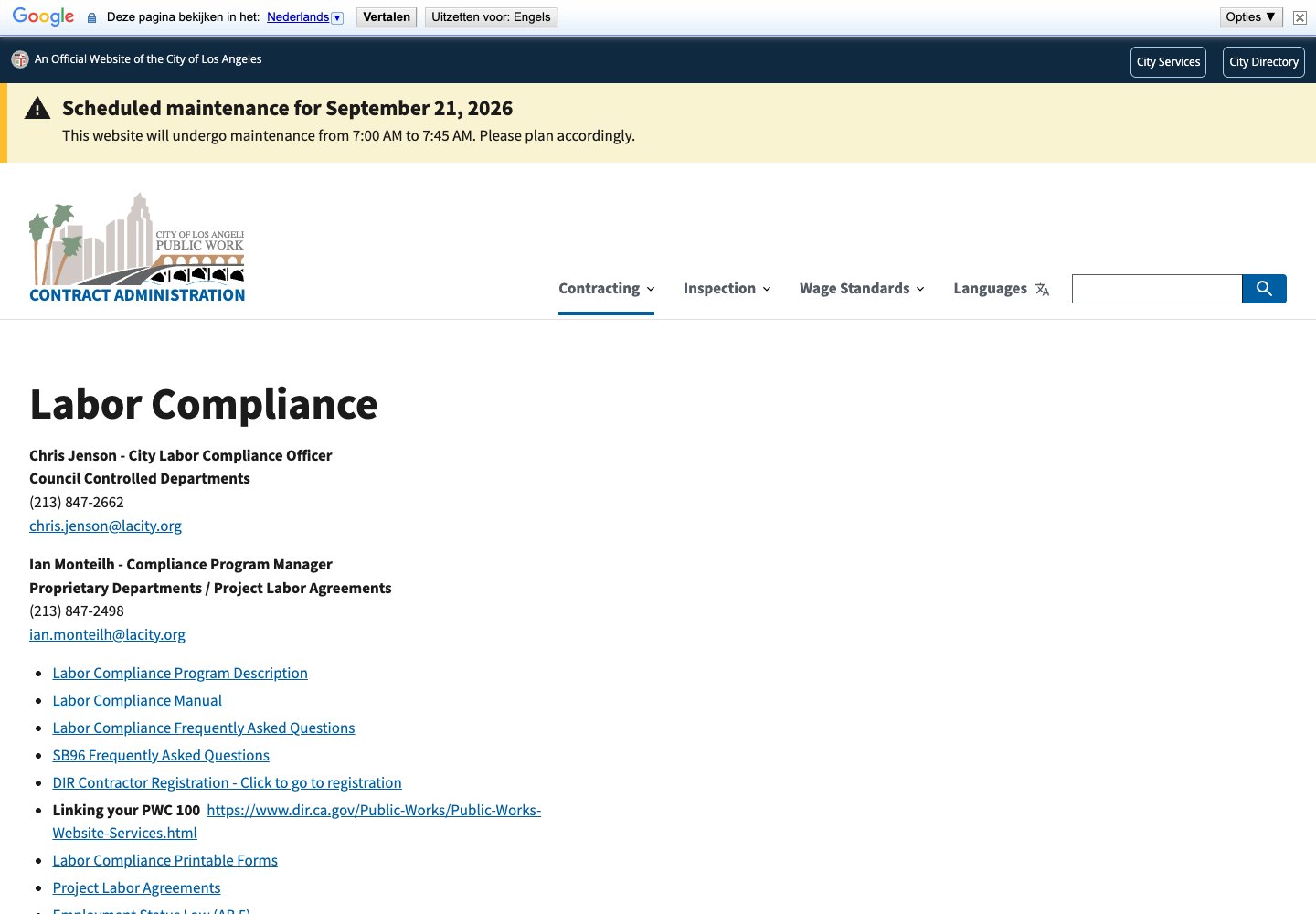Image resolution: width=1316 pixels, height=914 pixels.
Task: Email chris.jenson@lacity.org
Action: tap(105, 526)
